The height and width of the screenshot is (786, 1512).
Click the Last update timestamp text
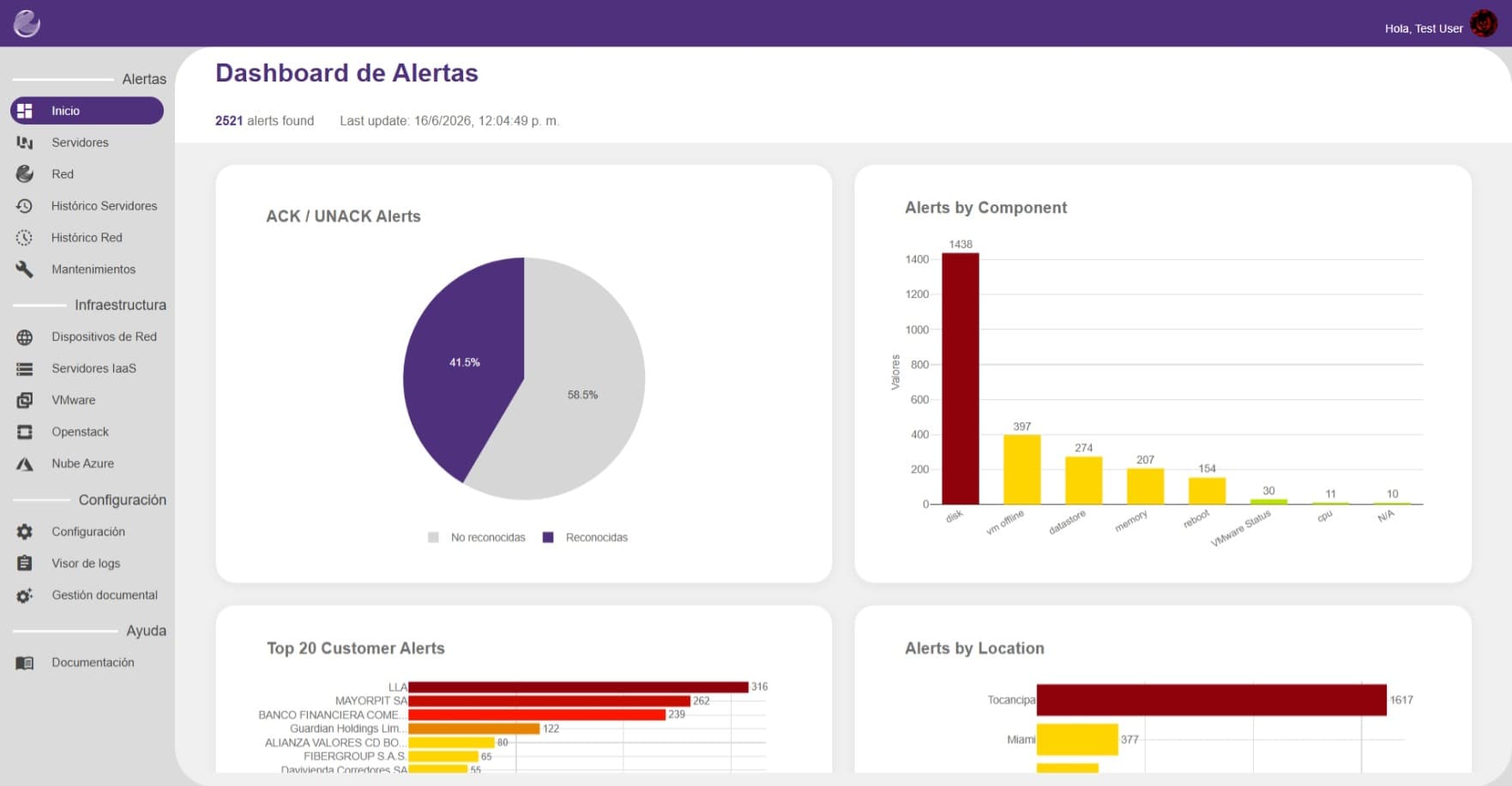pos(449,121)
